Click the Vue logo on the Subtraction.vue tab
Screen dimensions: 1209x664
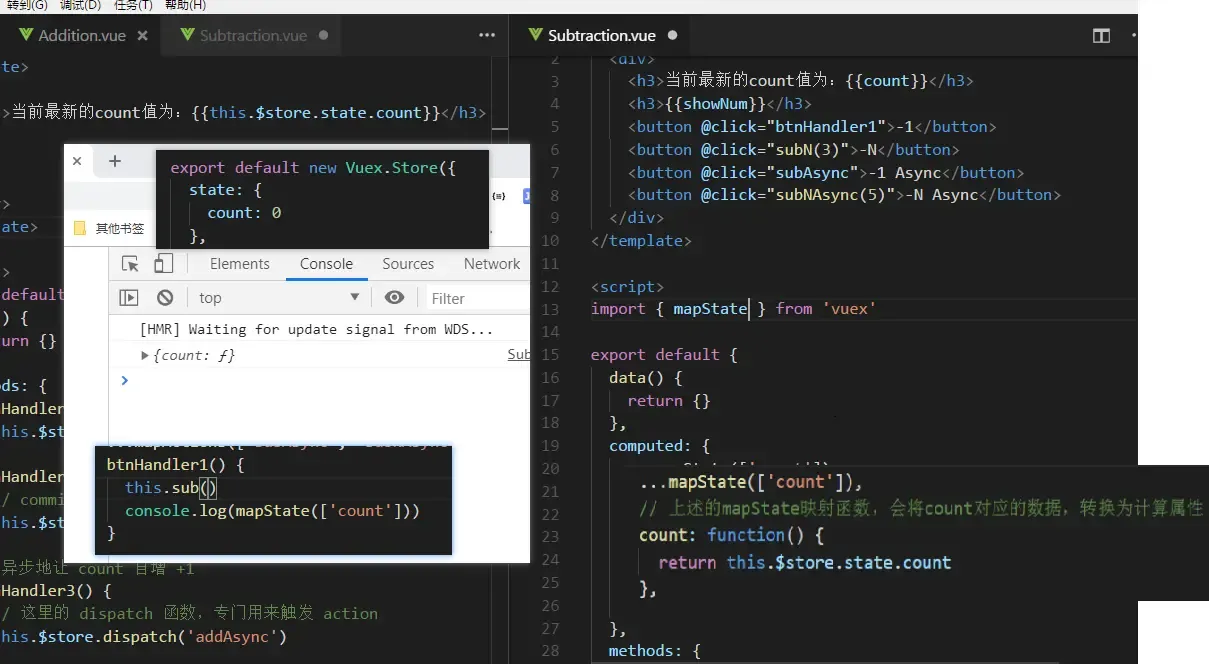(x=188, y=35)
